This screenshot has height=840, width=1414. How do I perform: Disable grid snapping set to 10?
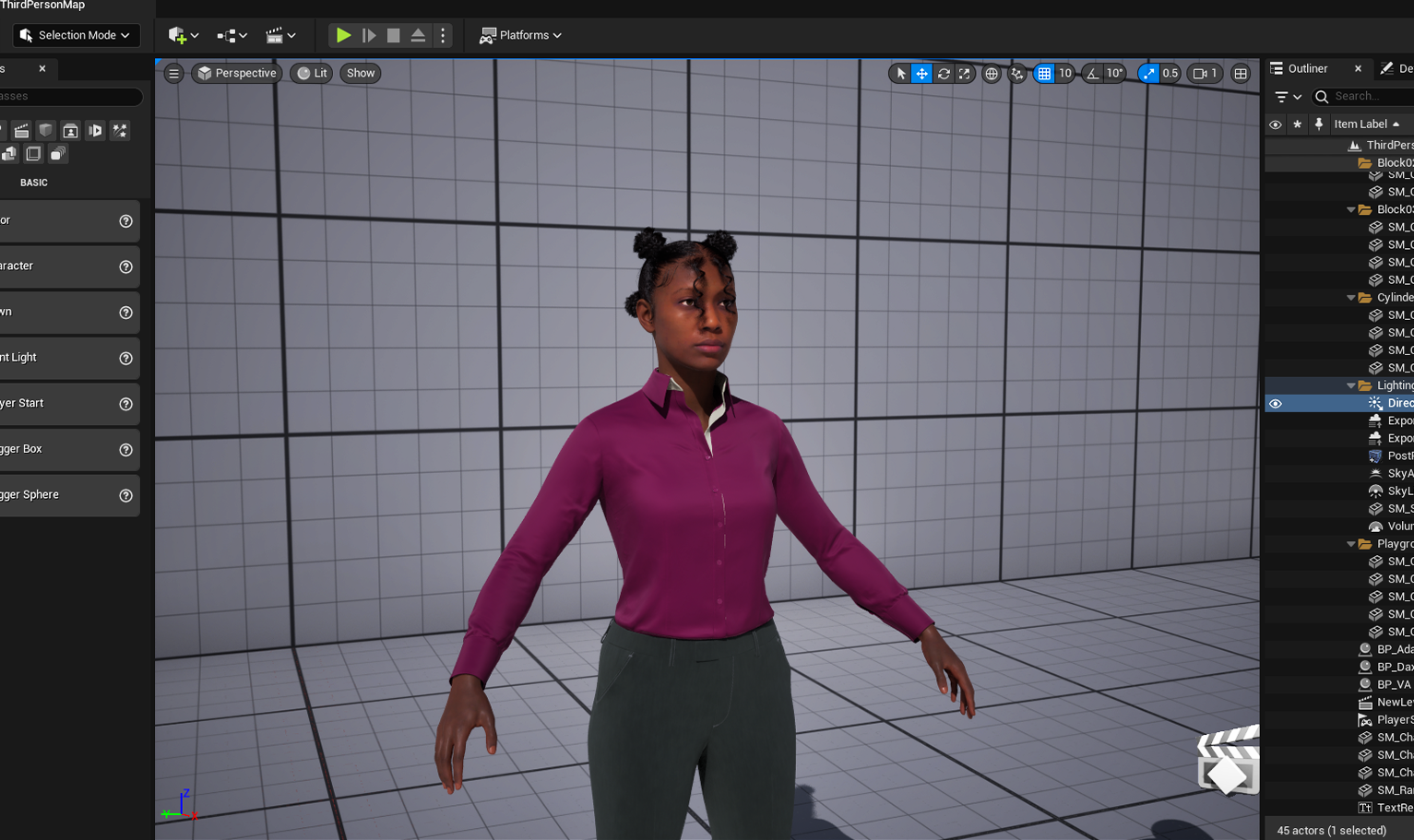[1043, 74]
